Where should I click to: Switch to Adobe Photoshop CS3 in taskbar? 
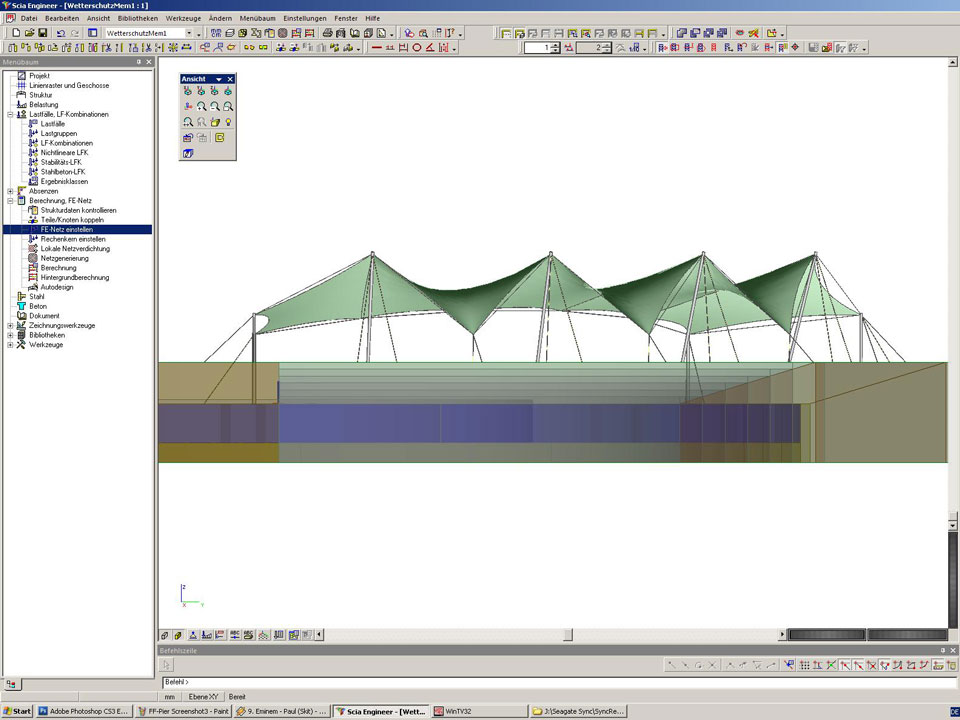[83, 711]
